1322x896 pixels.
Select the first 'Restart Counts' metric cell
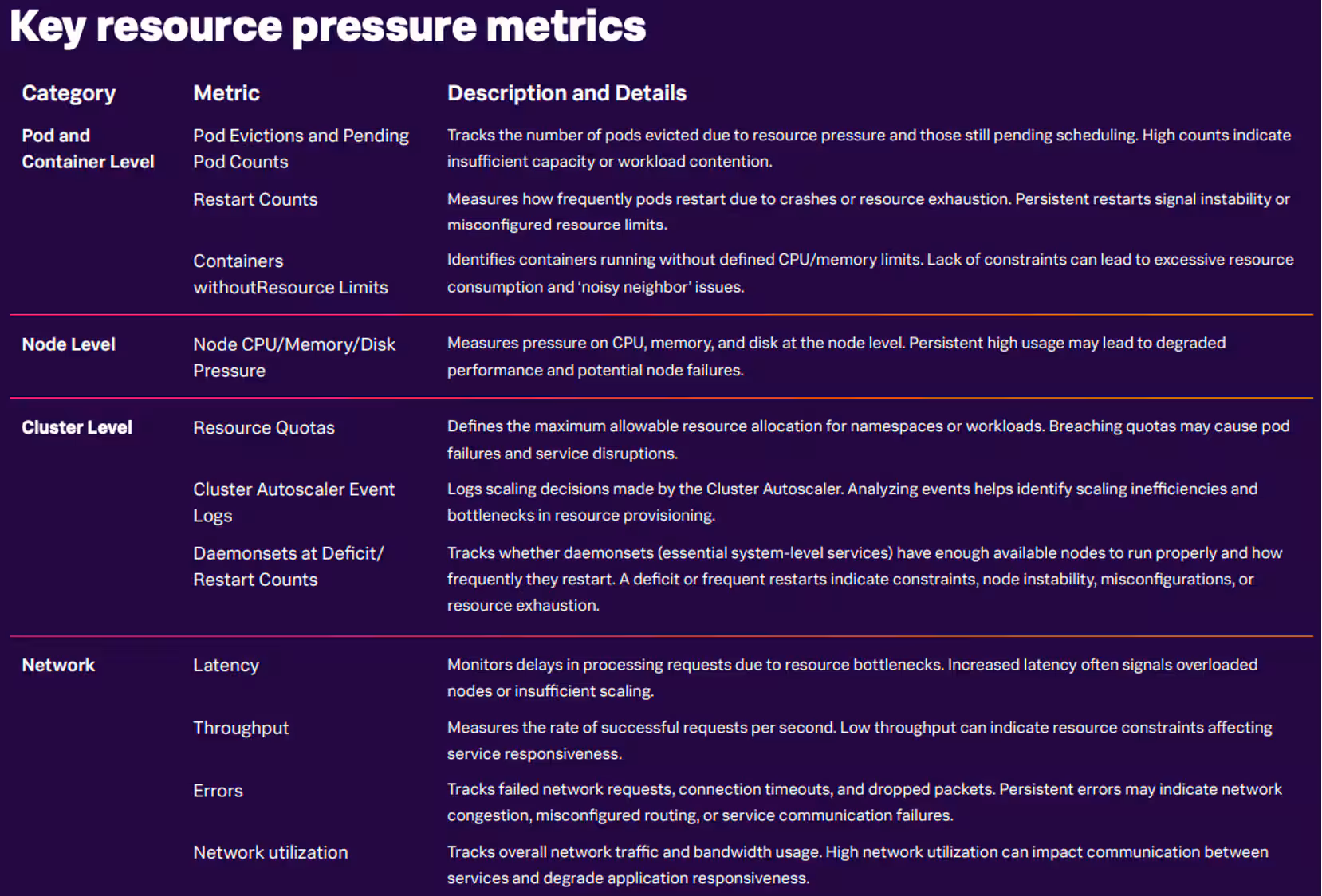[x=255, y=199]
